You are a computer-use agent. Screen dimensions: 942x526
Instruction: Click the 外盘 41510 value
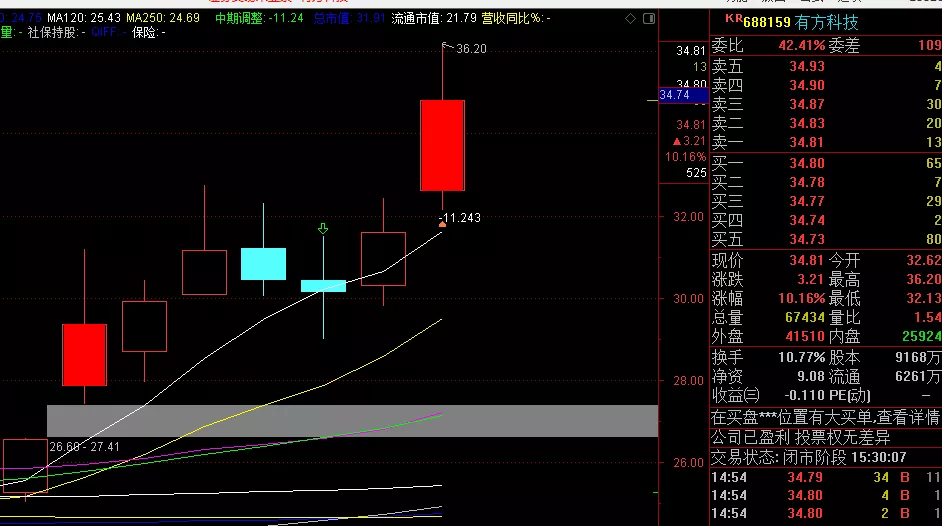point(804,337)
